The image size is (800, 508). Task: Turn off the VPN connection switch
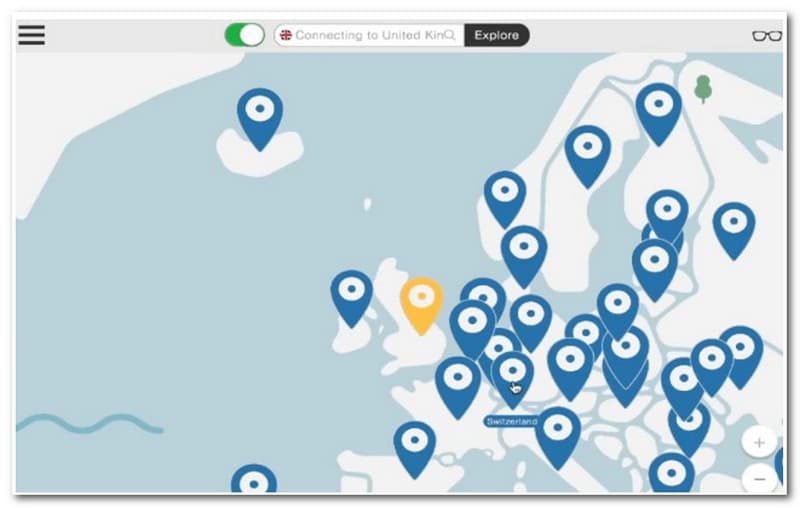click(245, 35)
